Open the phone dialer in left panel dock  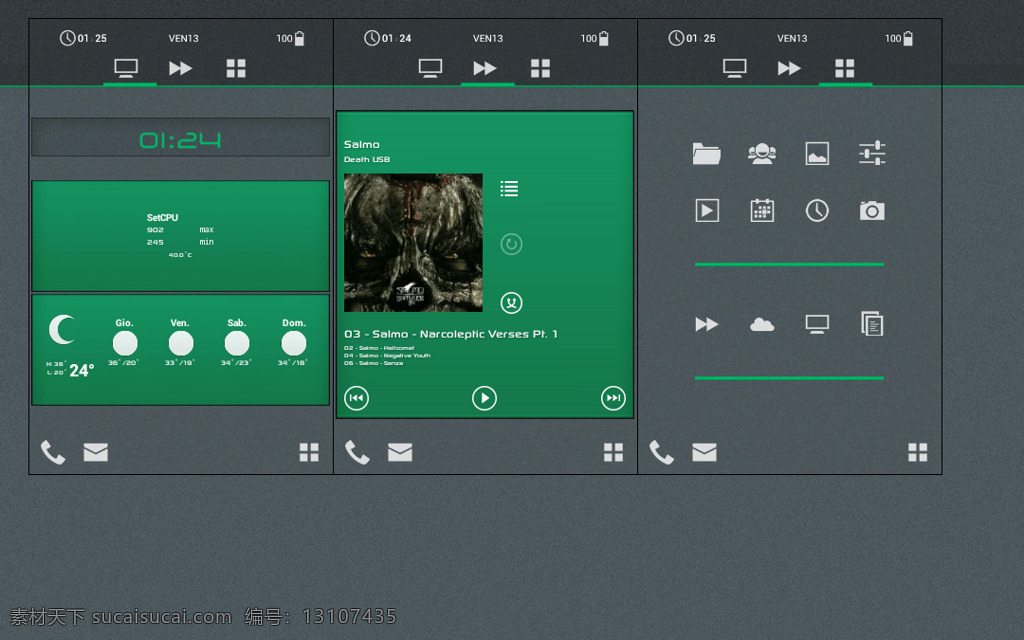(x=53, y=452)
